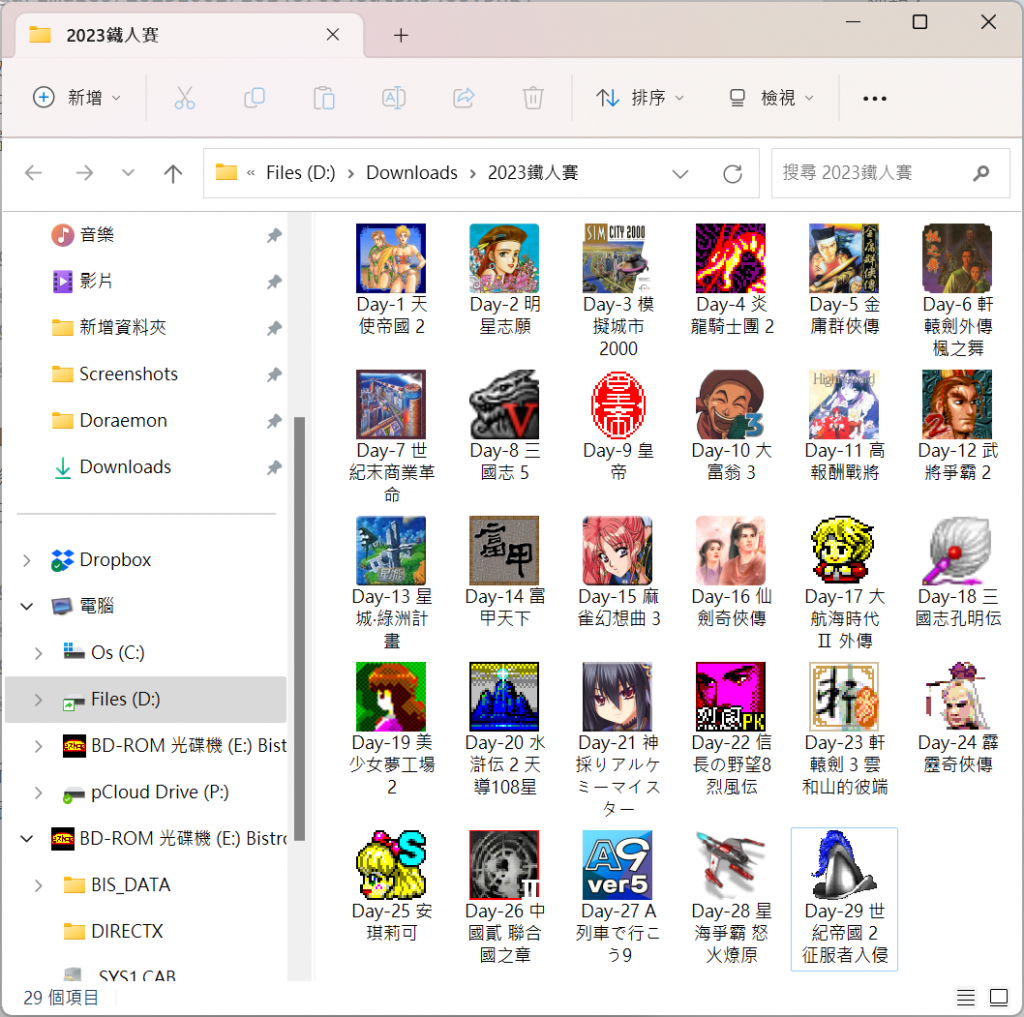Viewport: 1024px width, 1017px height.
Task: Show hidden breadcrumb folders with « chevron
Action: 251,173
